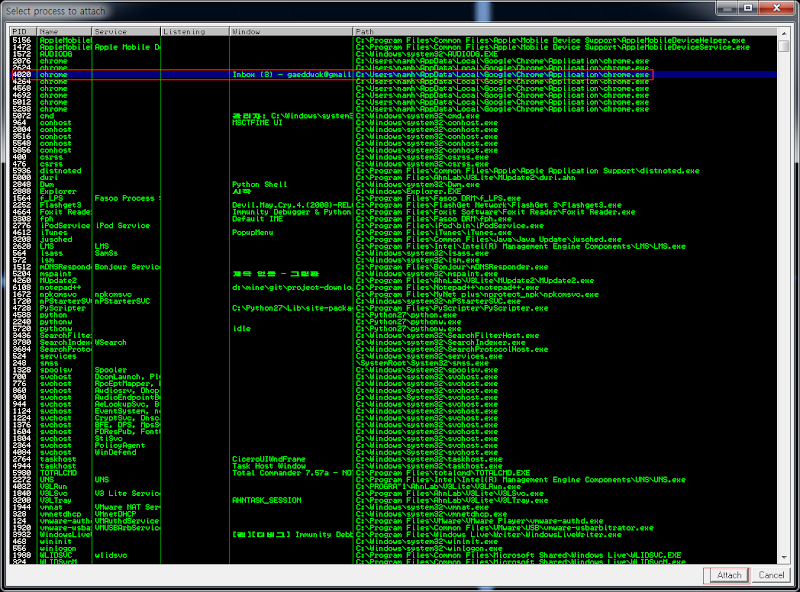Select the TOTALCMD process row
The height and width of the screenshot is (592, 800).
tap(393, 473)
